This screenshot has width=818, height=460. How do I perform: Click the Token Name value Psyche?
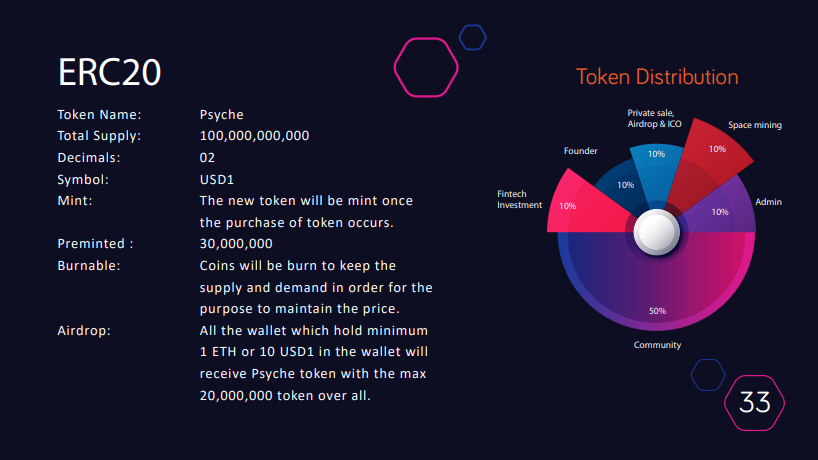tap(221, 115)
